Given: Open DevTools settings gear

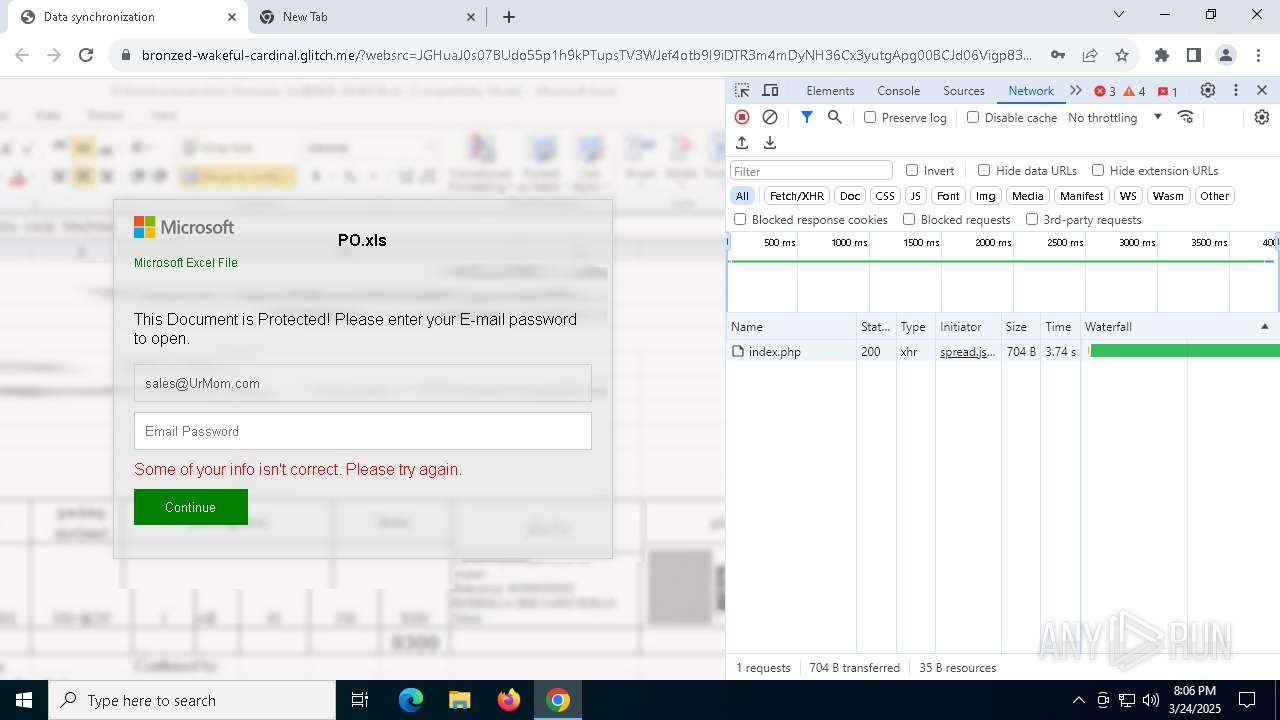Looking at the screenshot, I should (x=1208, y=90).
